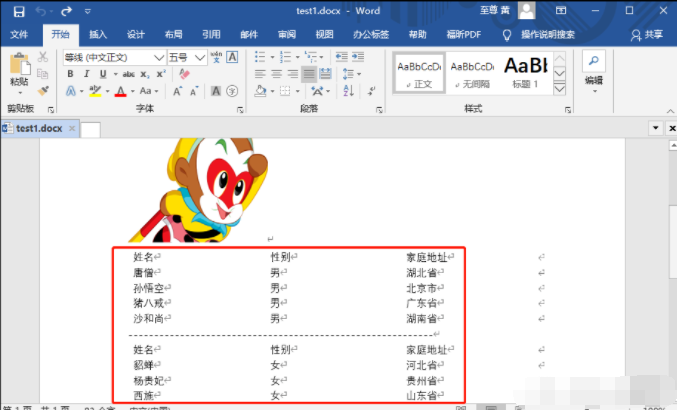Save the document with the floppy icon
Screen dimensions: 677x410
pos(19,11)
